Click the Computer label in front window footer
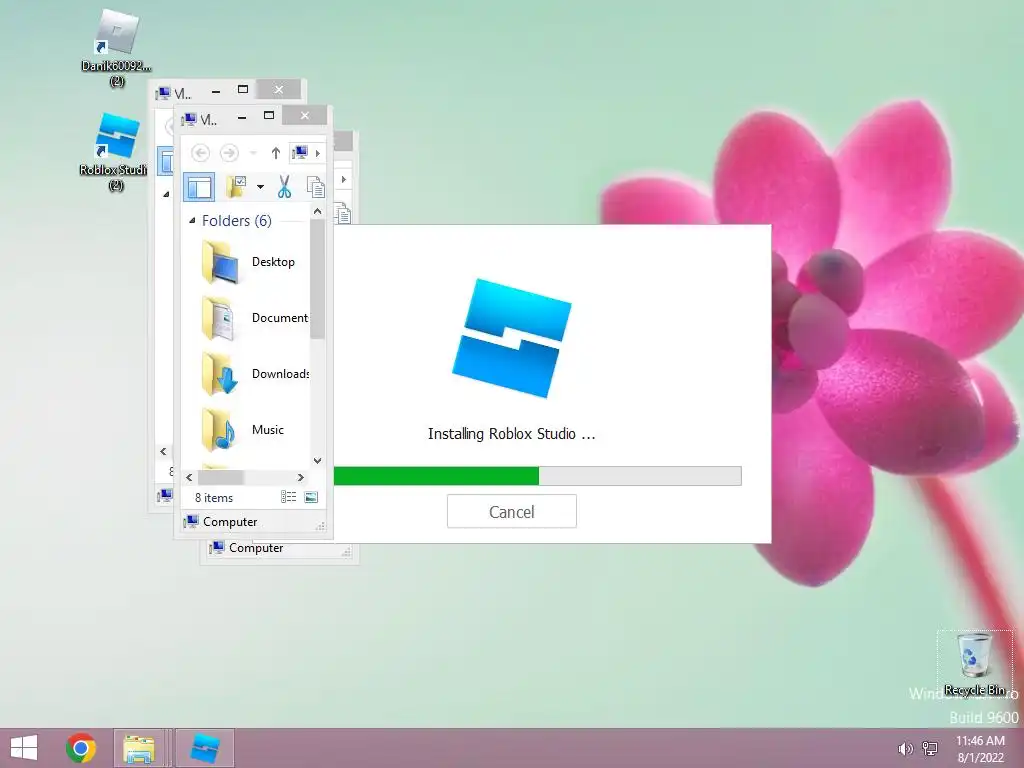1024x768 pixels. tap(230, 522)
